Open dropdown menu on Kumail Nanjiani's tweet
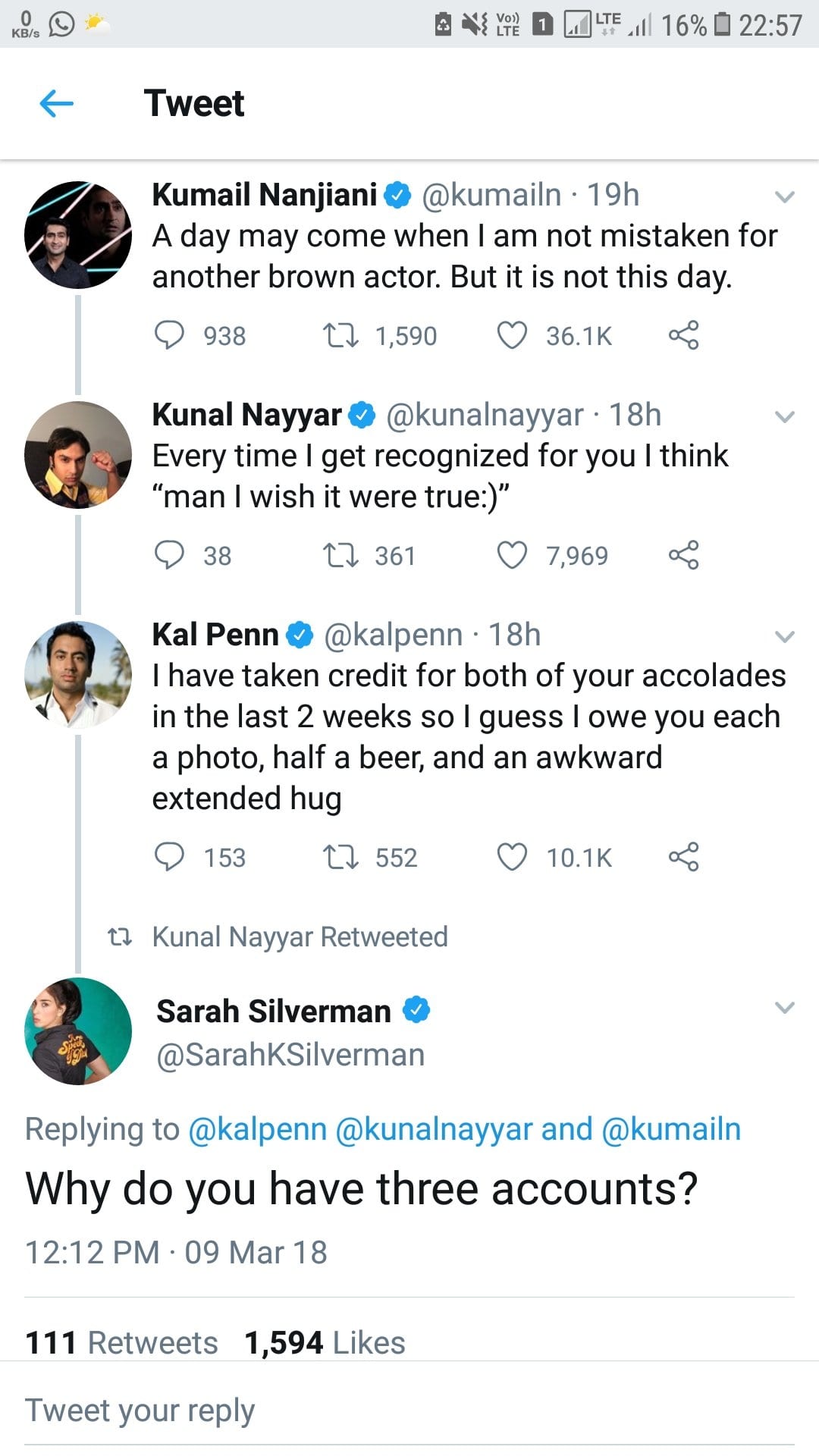The height and width of the screenshot is (1456, 819). (785, 197)
